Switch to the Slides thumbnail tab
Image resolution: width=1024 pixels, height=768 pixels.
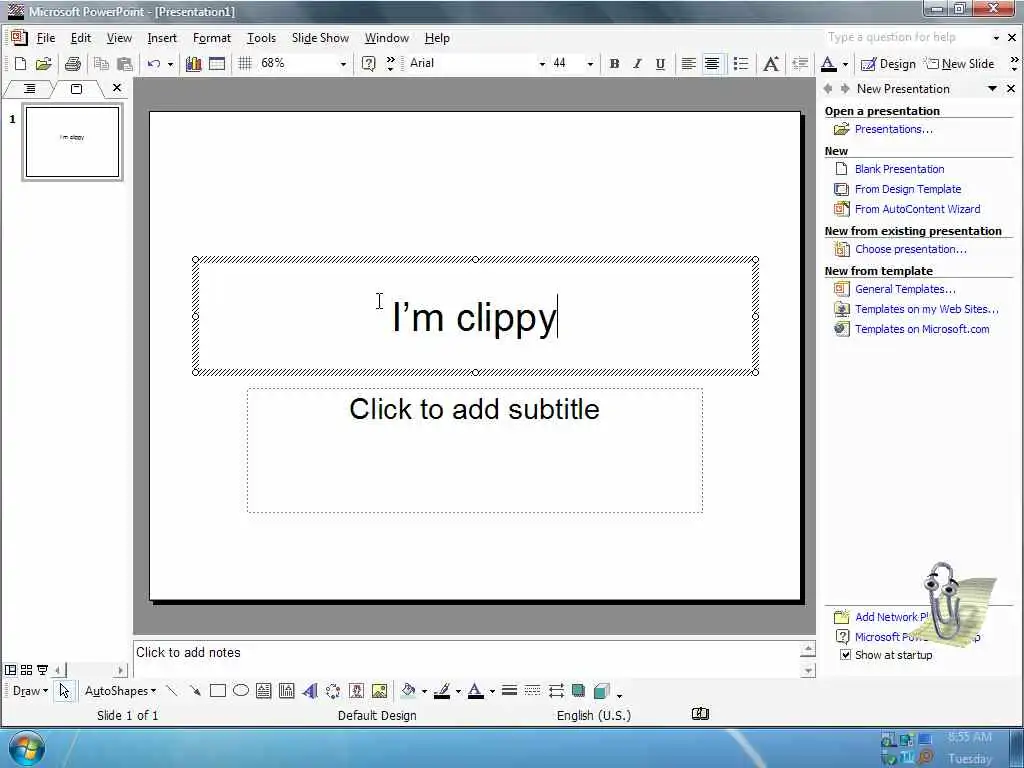coord(76,88)
